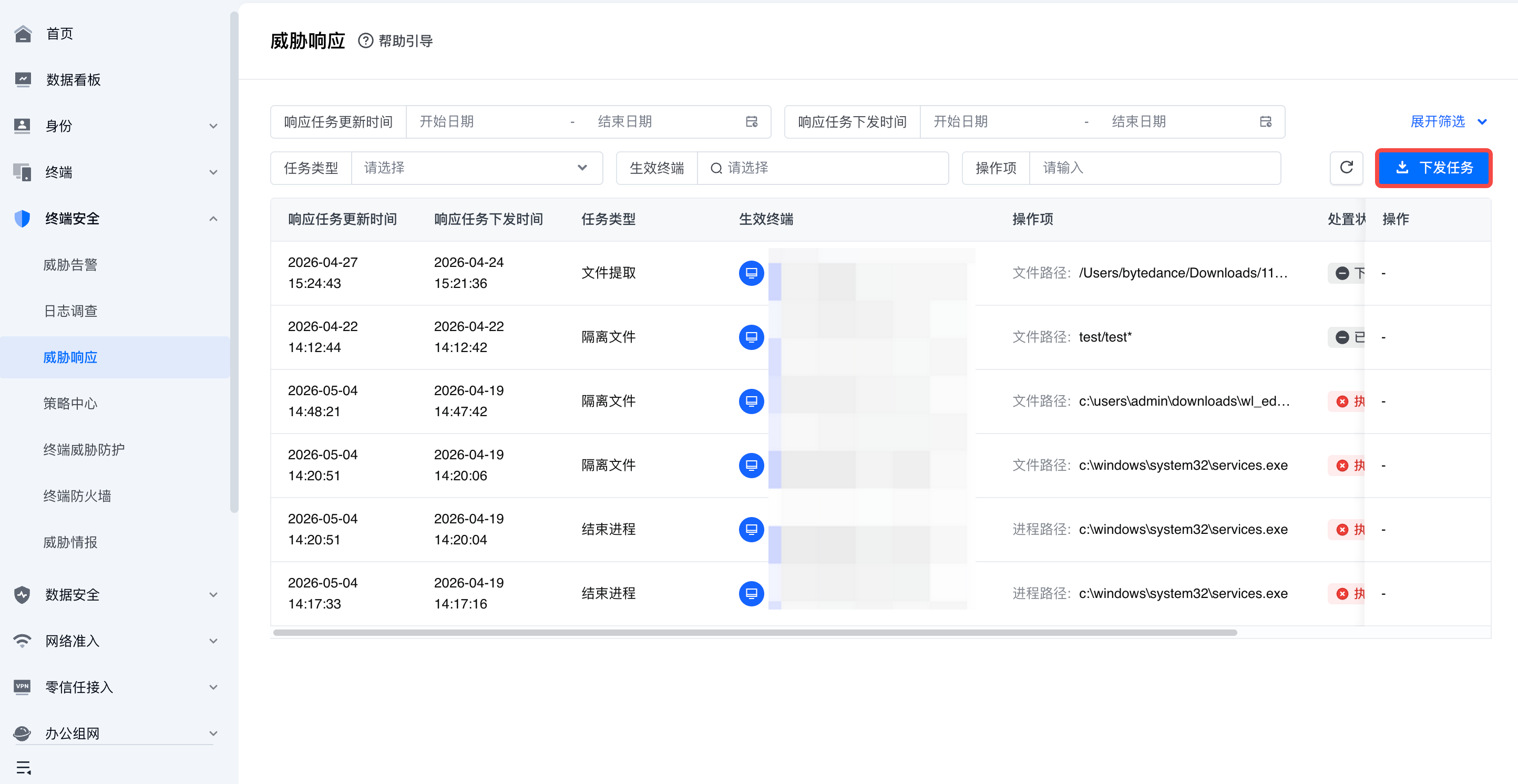The width and height of the screenshot is (1518, 784).
Task: Click the 零信任接入 VPN icon
Action: tap(23, 687)
